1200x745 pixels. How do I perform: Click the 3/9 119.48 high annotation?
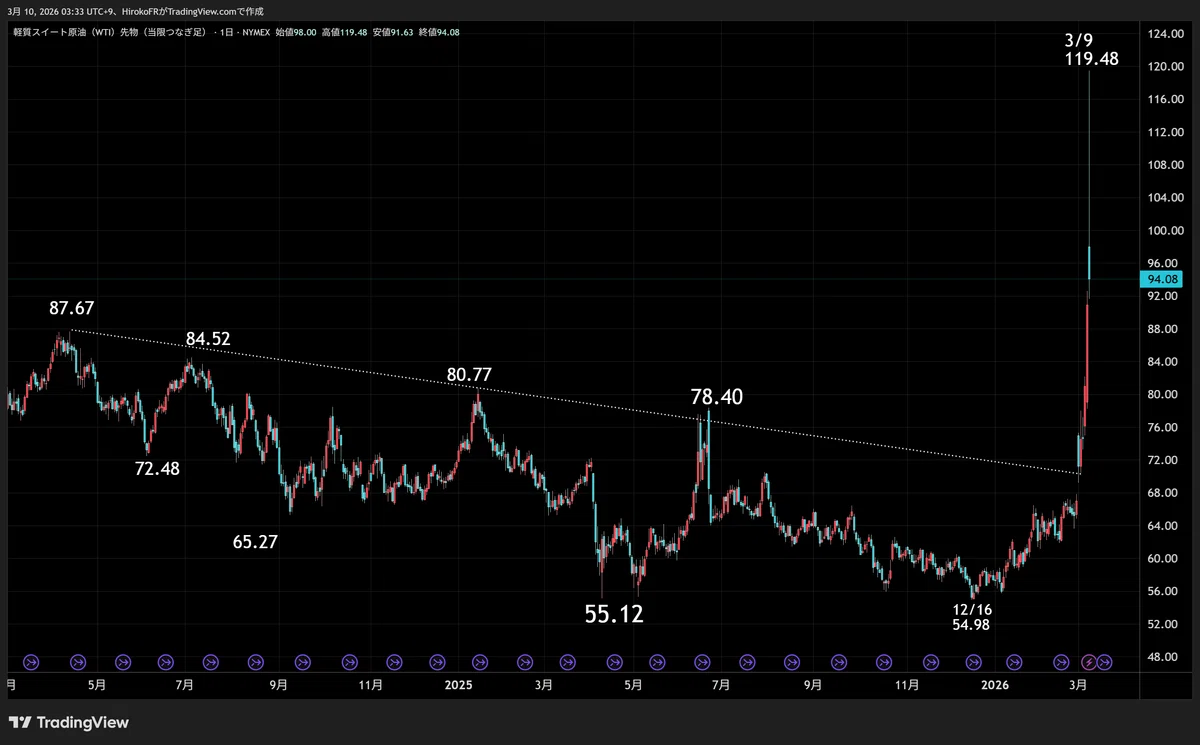click(1091, 50)
